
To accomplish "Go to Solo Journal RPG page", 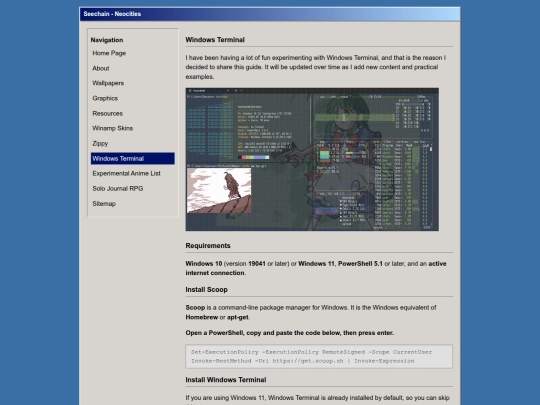I will (x=118, y=188).
